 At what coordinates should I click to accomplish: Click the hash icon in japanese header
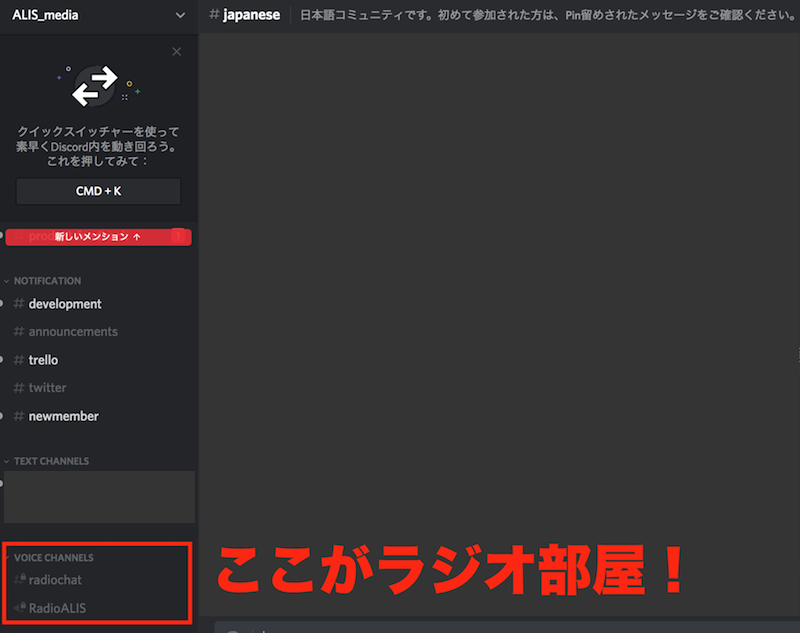coord(214,15)
